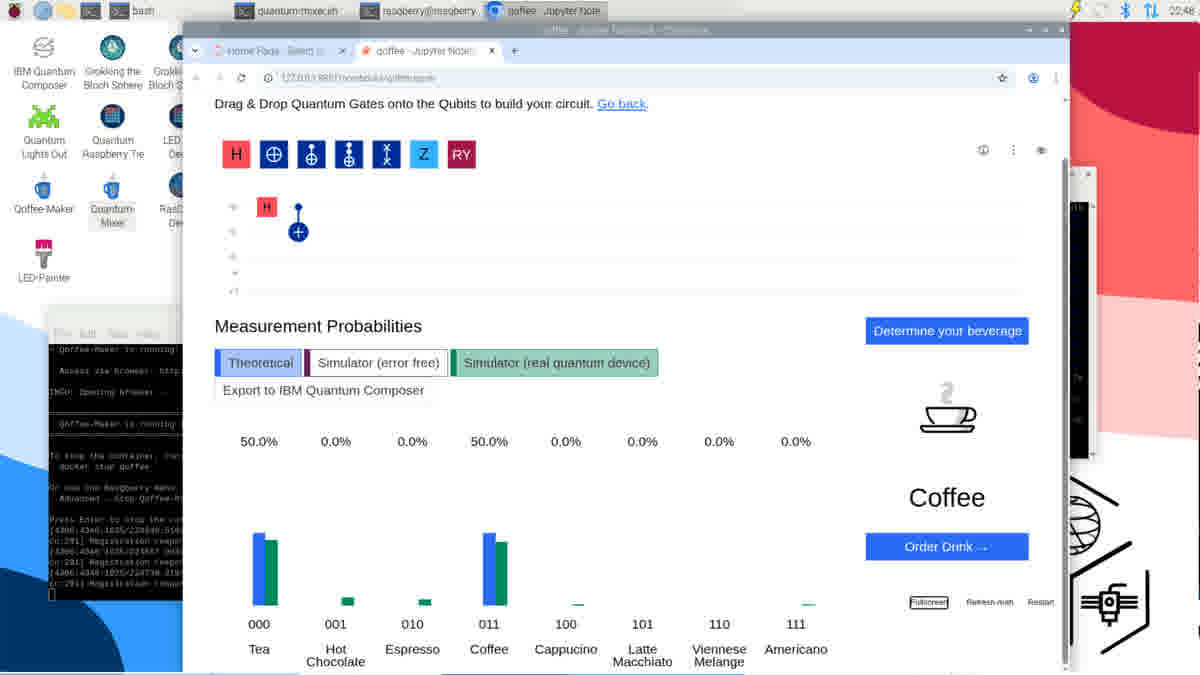Click Determine your beverage button
Viewport: 1200px width, 675px height.
pos(947,331)
